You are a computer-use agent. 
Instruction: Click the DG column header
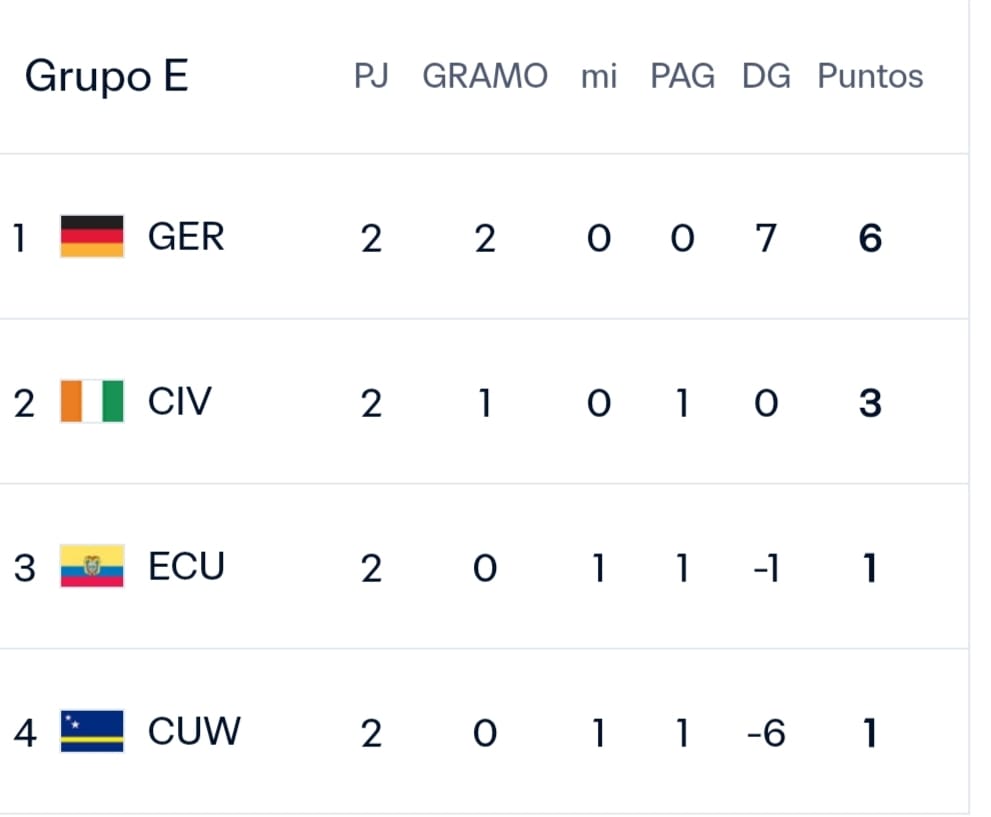[766, 76]
